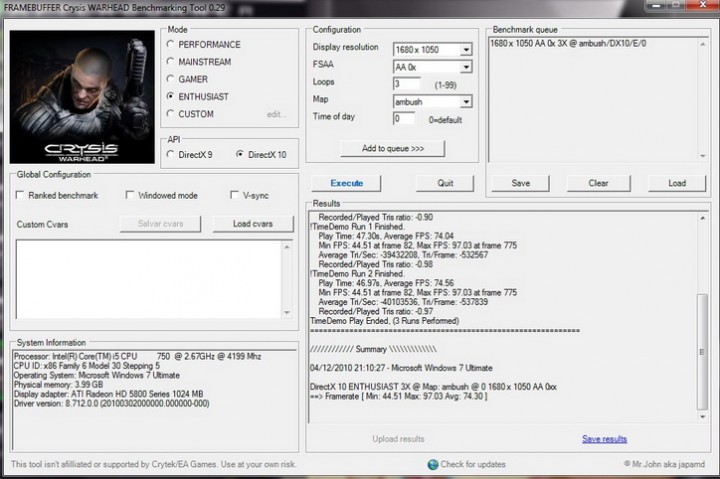Click the Custom Cvars text area

coord(148,279)
